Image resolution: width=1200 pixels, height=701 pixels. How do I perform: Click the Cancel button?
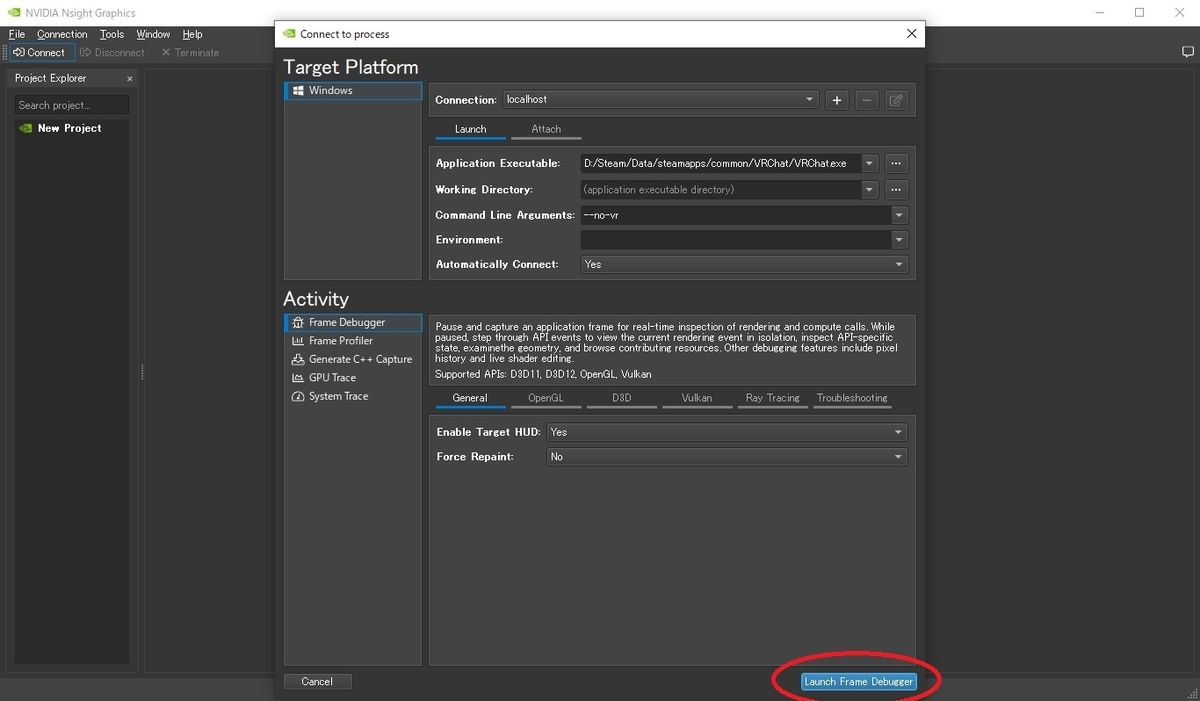point(317,681)
